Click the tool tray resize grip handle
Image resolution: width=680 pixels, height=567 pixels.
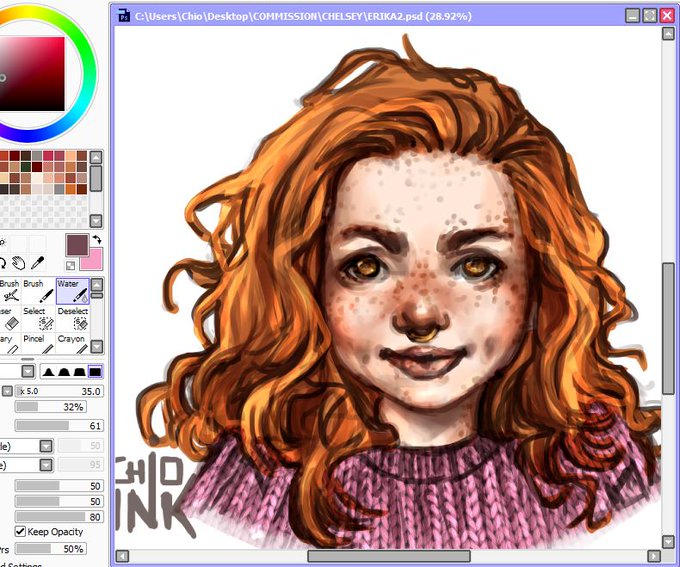pyautogui.click(x=27, y=359)
